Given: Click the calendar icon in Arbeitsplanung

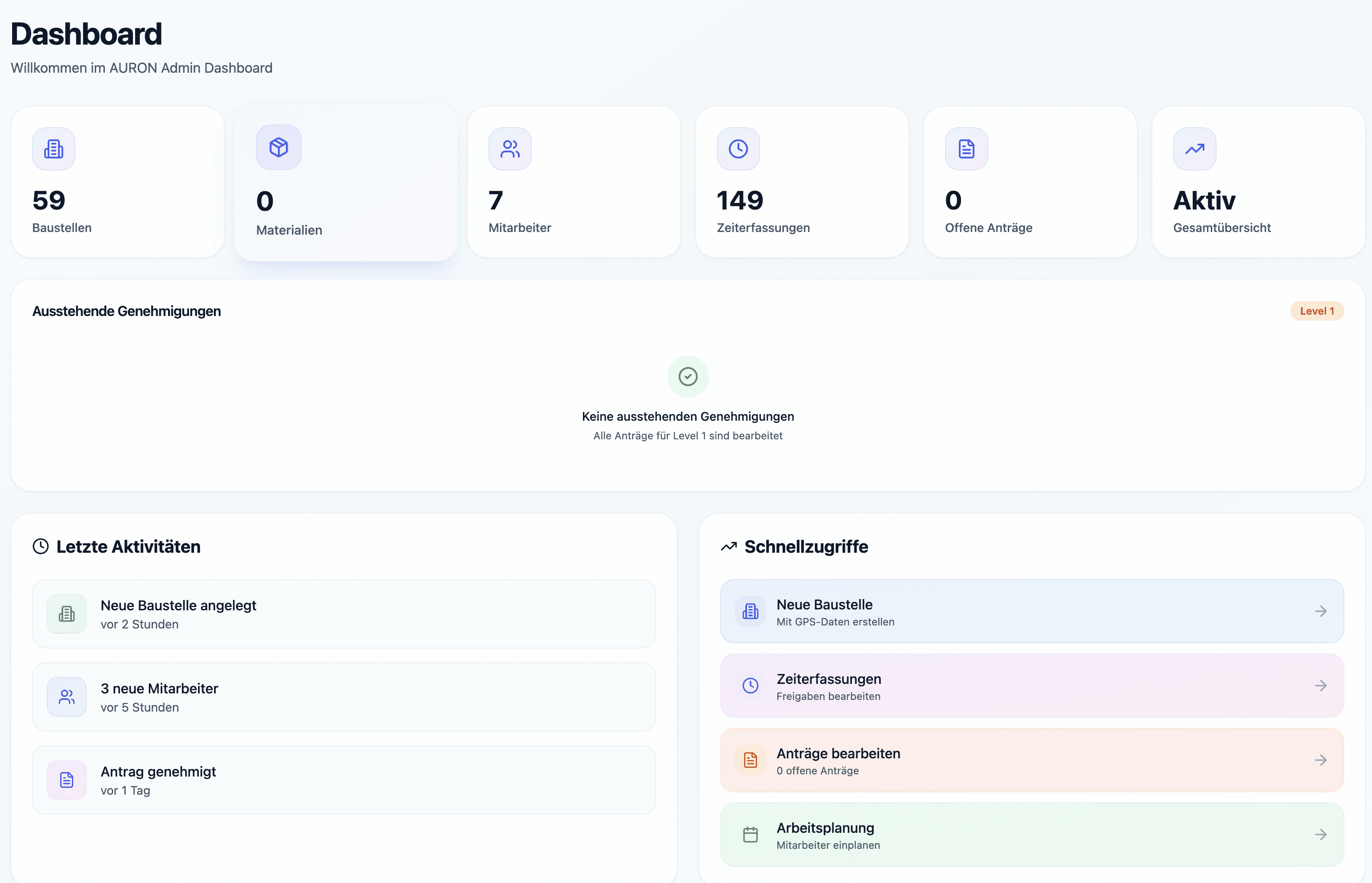Looking at the screenshot, I should 750,835.
